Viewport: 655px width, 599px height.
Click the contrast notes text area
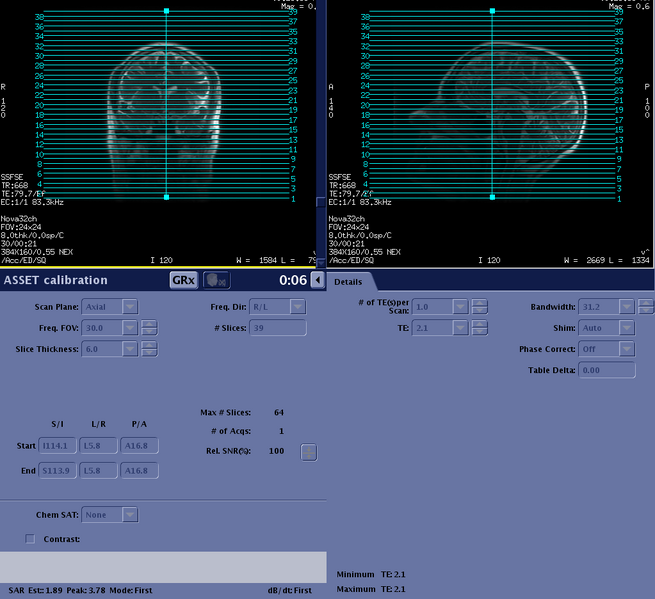163,567
